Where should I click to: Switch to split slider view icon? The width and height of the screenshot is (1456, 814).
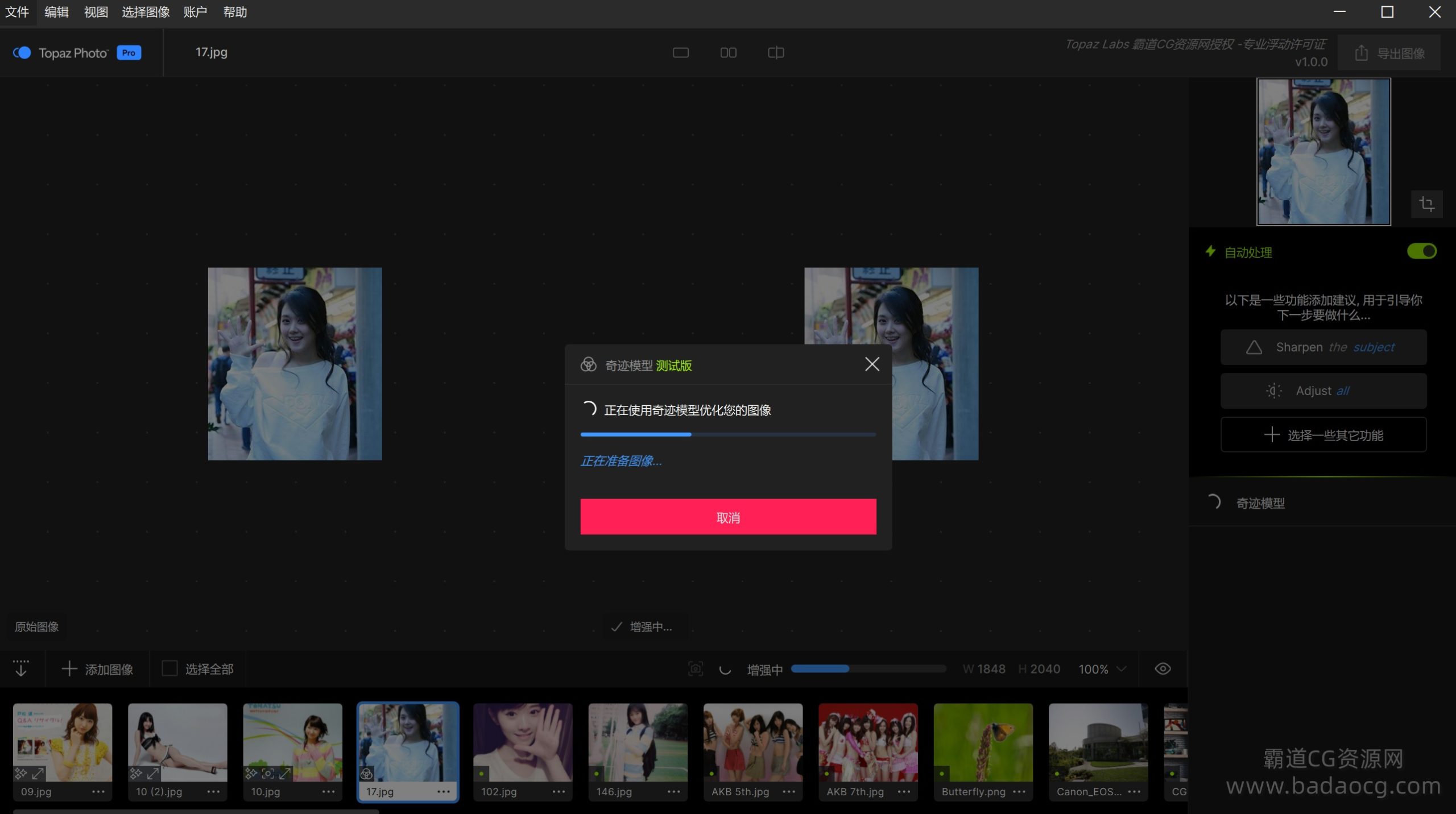(x=776, y=53)
